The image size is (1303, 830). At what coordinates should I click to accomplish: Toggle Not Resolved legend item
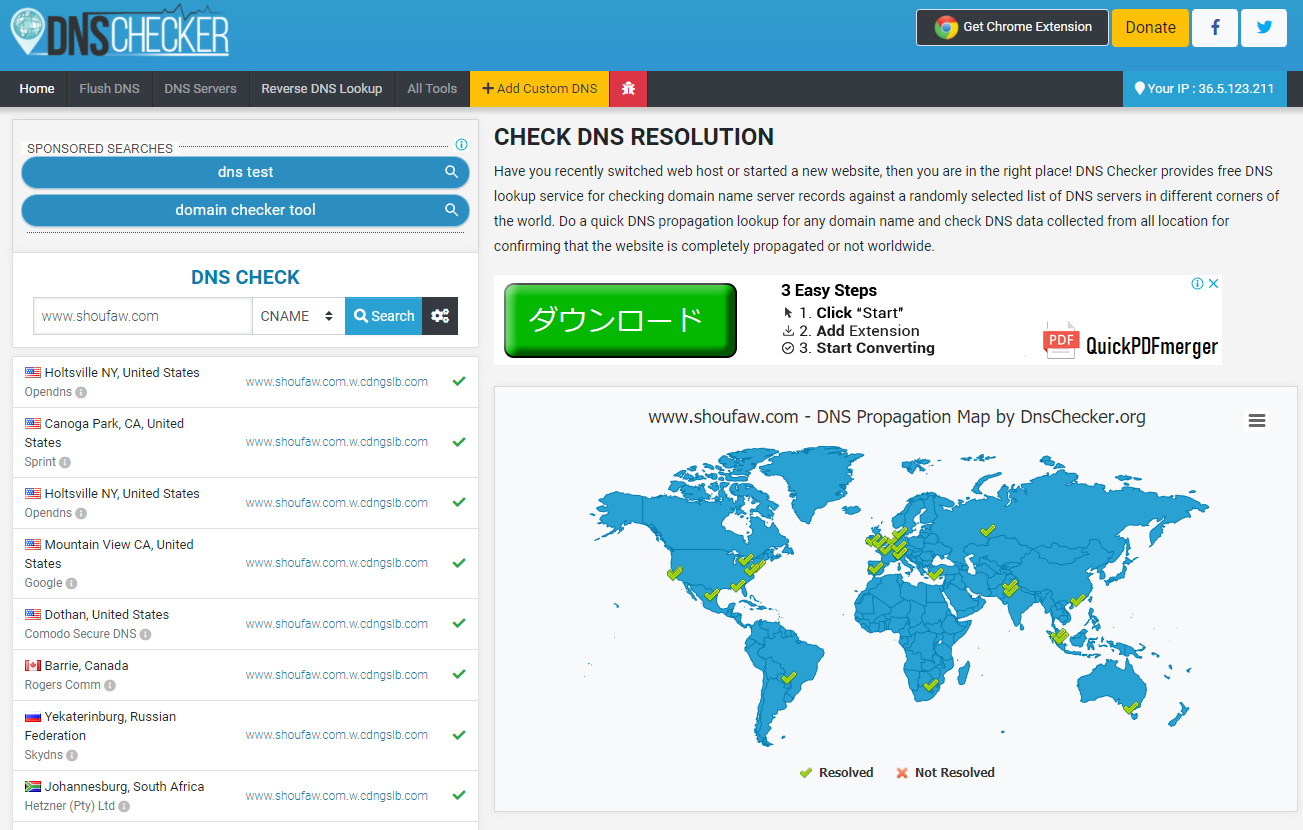(x=944, y=773)
